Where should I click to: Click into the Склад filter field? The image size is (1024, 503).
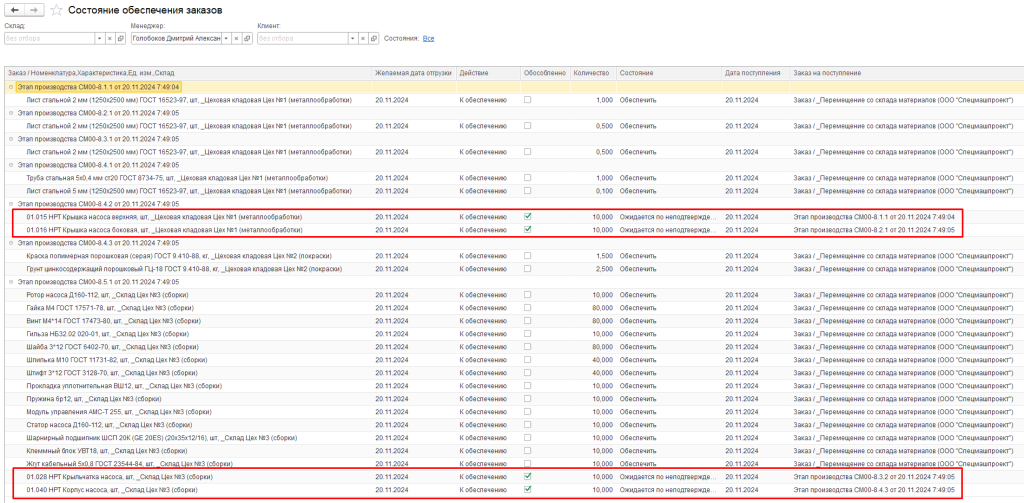point(50,39)
